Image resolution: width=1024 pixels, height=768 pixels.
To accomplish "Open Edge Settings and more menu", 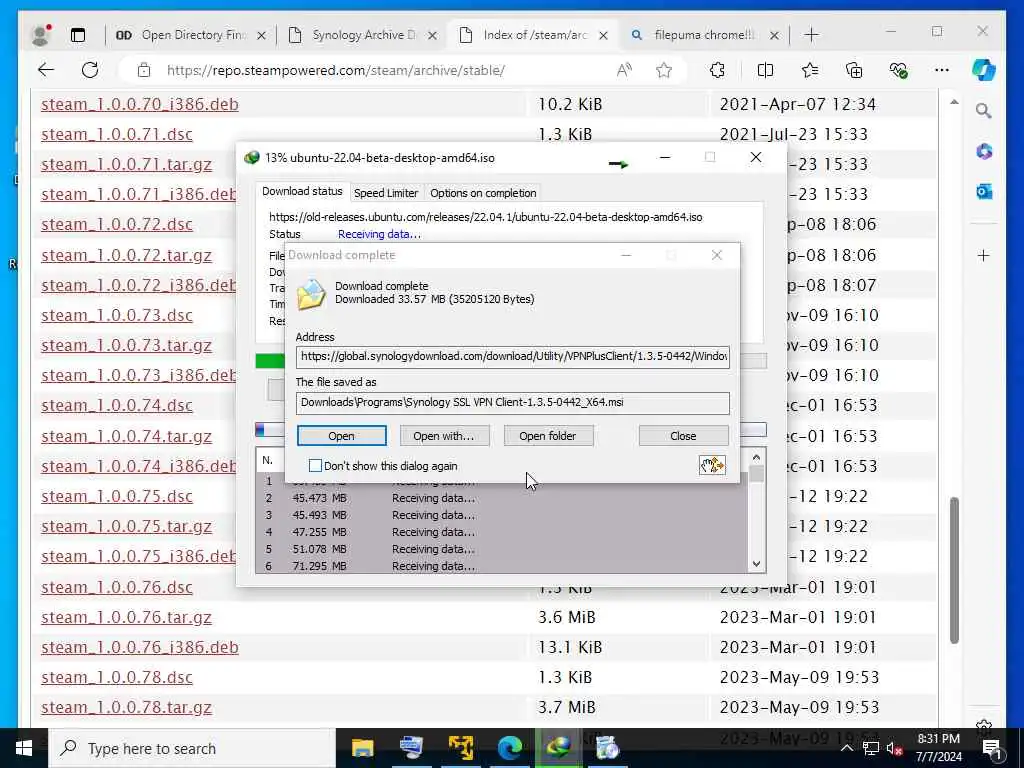I will [x=942, y=70].
